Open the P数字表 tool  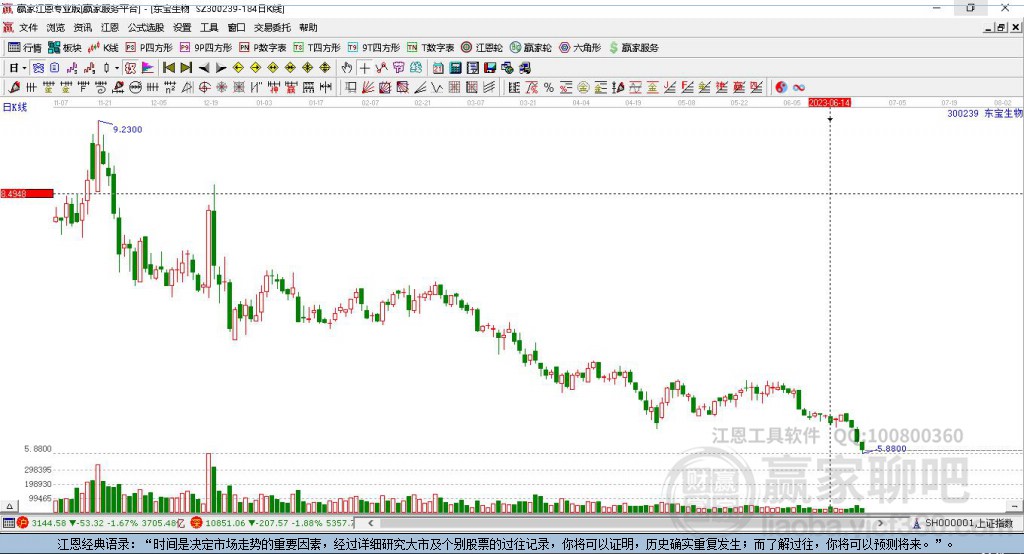click(x=263, y=48)
